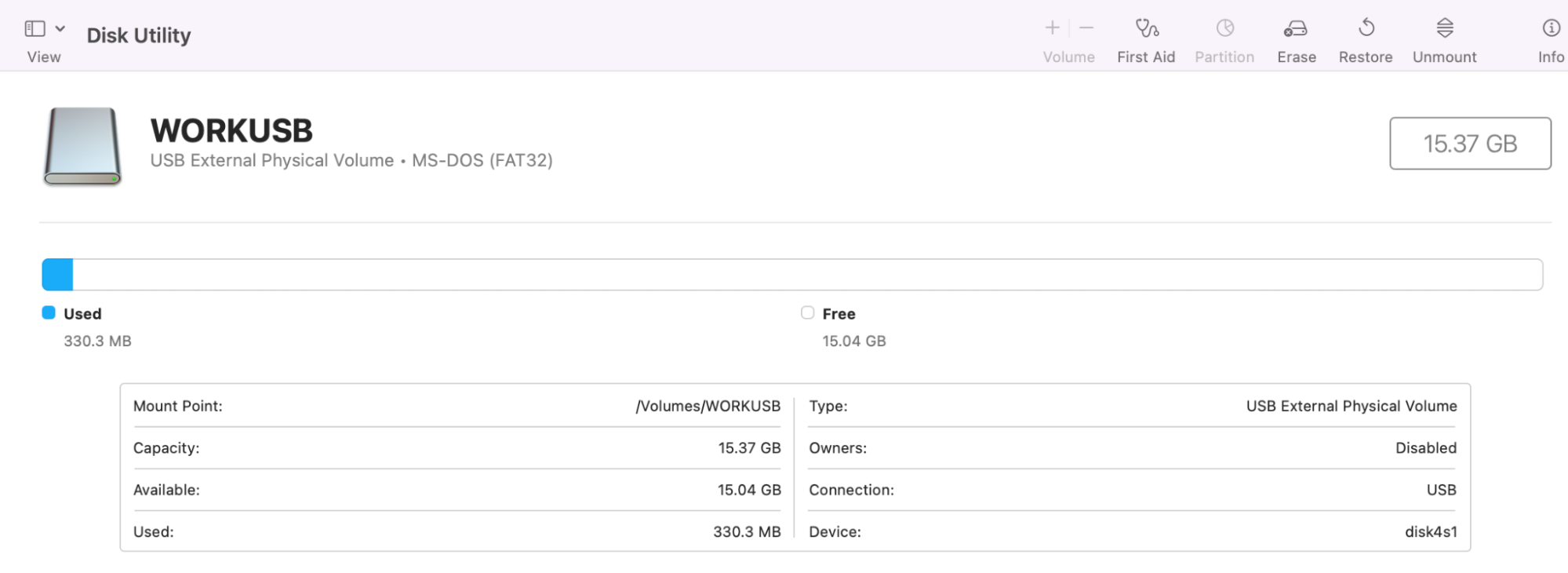Click the Capacity 15.37 GB table value
Image resolution: width=1568 pixels, height=573 pixels.
[749, 448]
